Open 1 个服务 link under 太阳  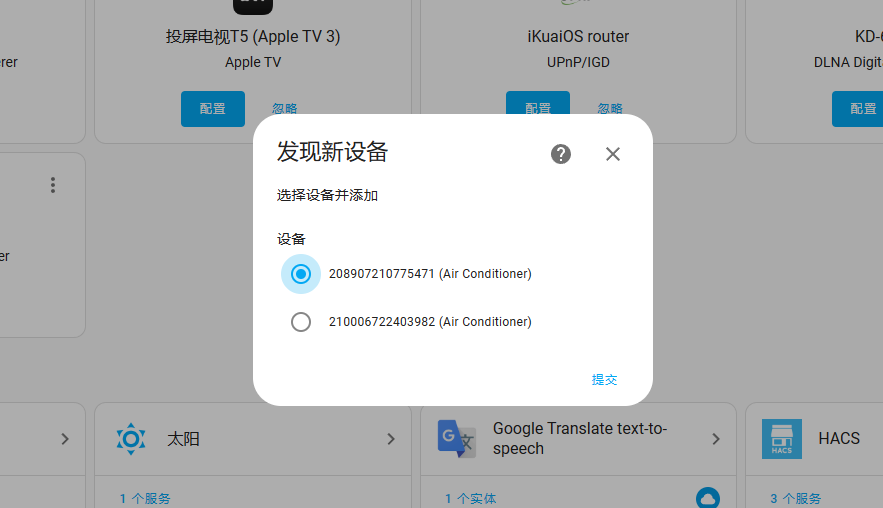point(145,498)
